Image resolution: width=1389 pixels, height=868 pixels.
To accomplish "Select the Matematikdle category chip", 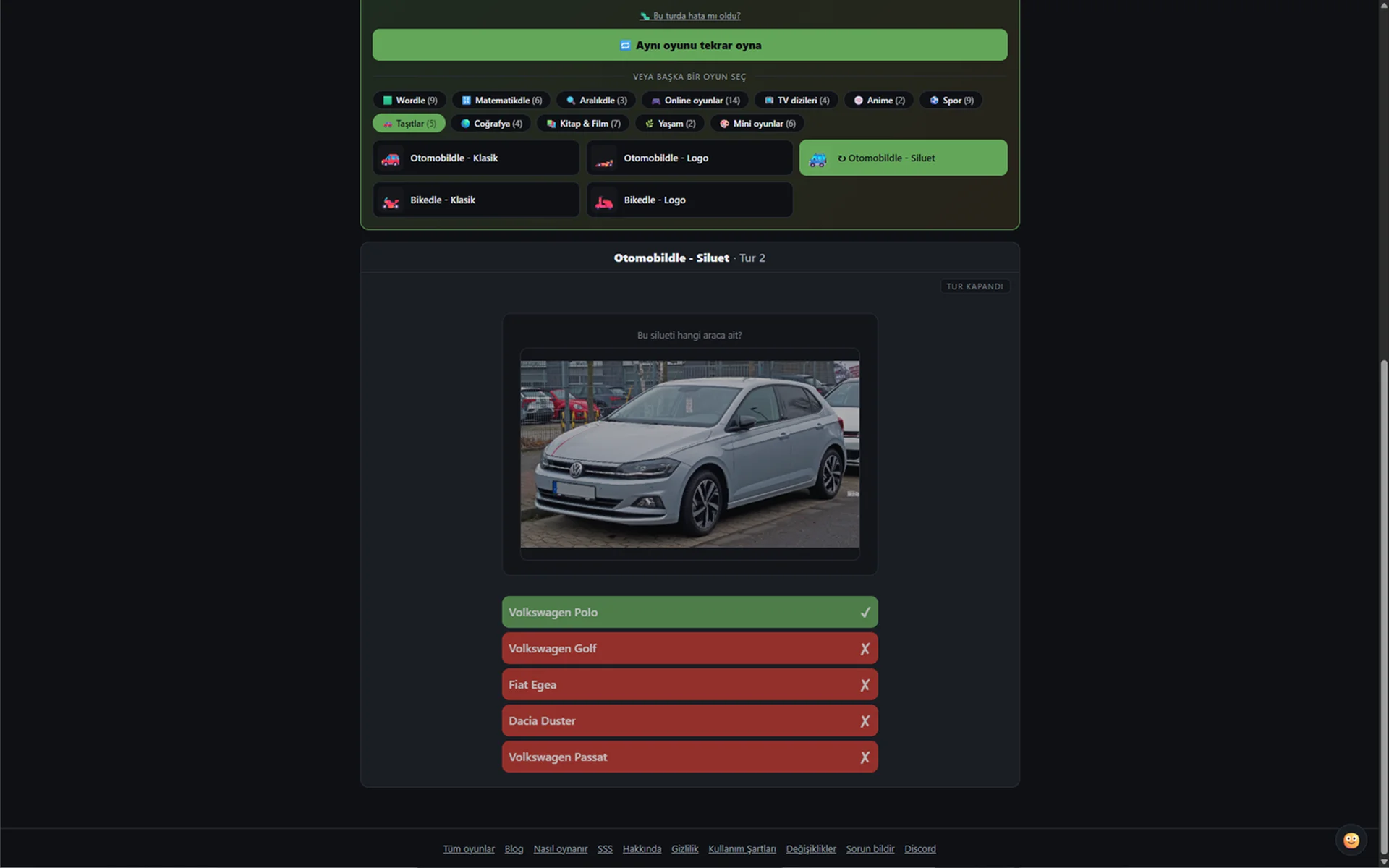I will coord(501,101).
